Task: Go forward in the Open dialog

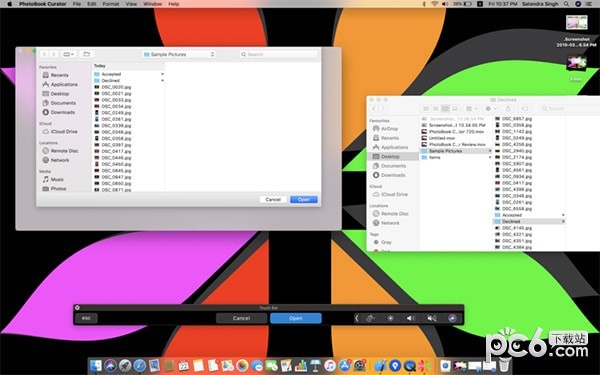Action: [54, 54]
